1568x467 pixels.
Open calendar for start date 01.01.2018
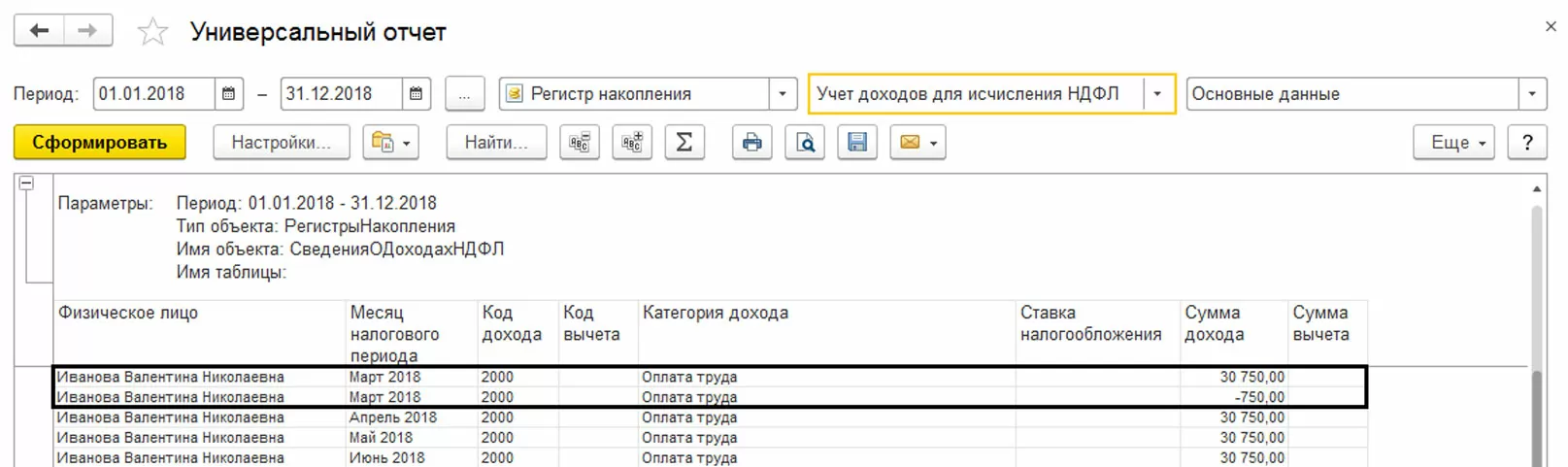pyautogui.click(x=228, y=94)
